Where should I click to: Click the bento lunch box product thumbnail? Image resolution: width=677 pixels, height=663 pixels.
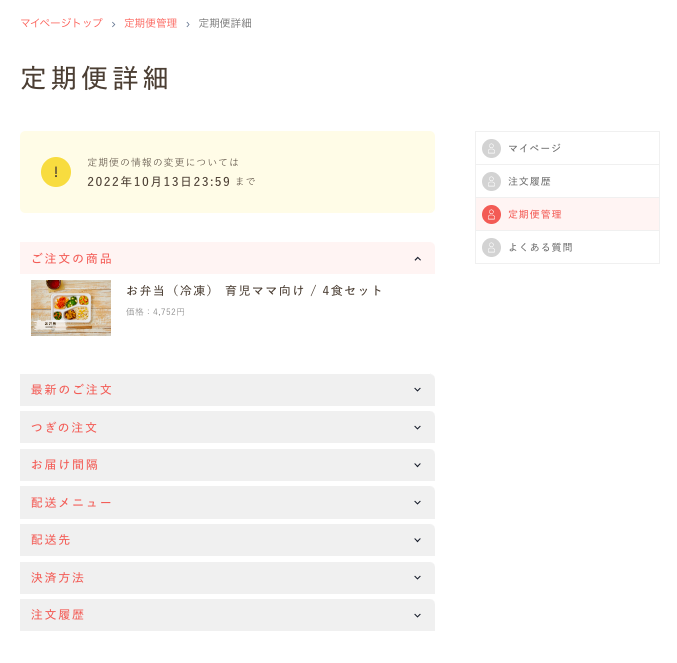click(71, 308)
